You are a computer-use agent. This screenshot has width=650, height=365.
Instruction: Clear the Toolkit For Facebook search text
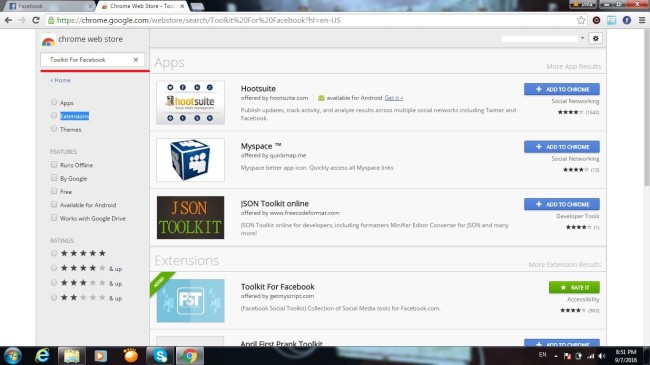coord(136,60)
